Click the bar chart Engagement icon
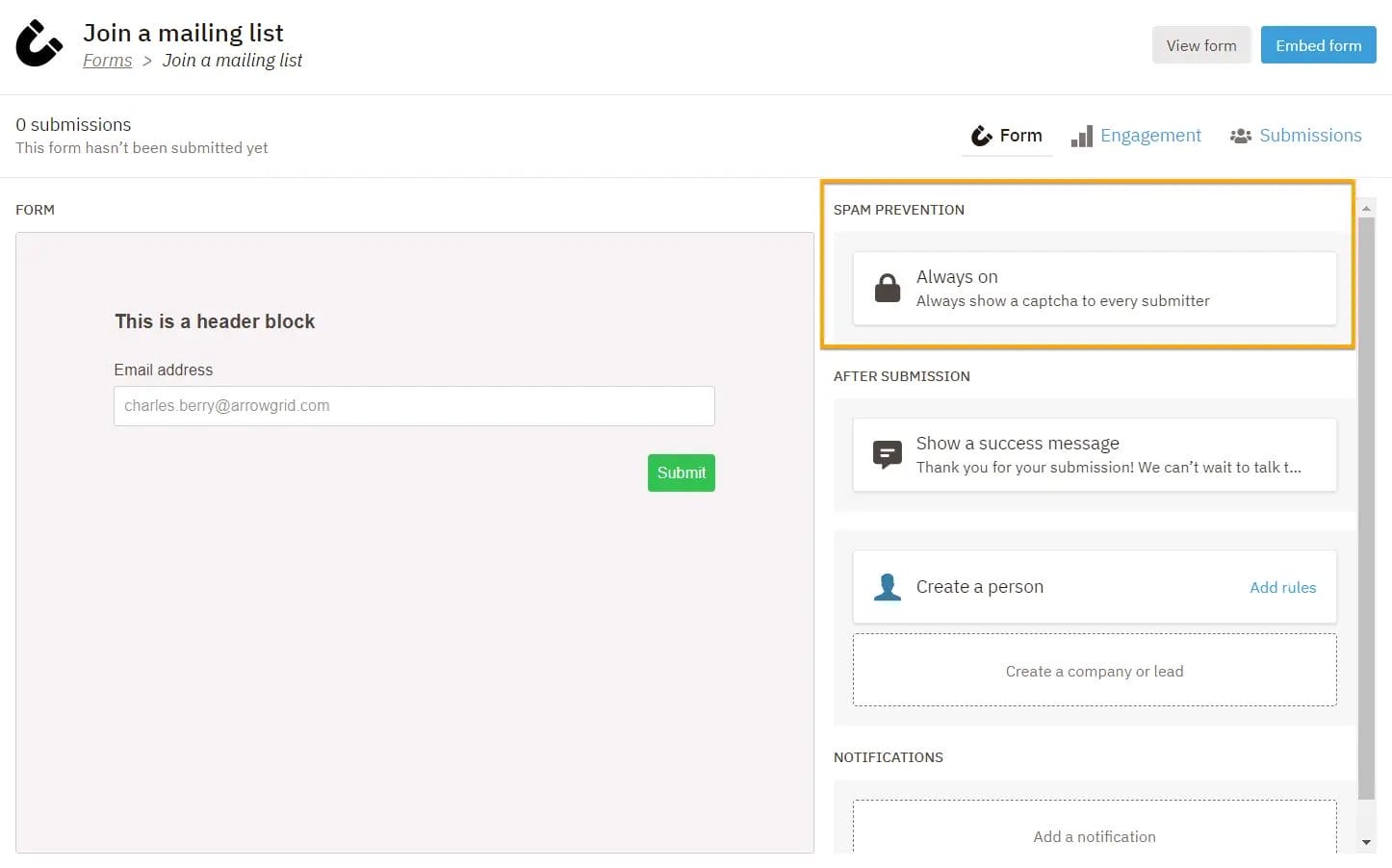The height and width of the screenshot is (868, 1392). (1081, 137)
